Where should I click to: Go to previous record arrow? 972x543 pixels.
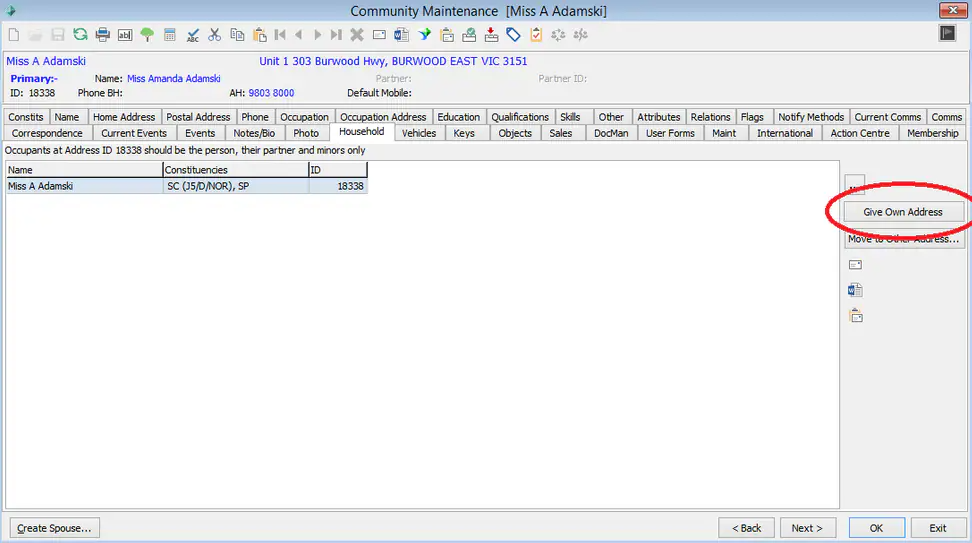pyautogui.click(x=299, y=35)
